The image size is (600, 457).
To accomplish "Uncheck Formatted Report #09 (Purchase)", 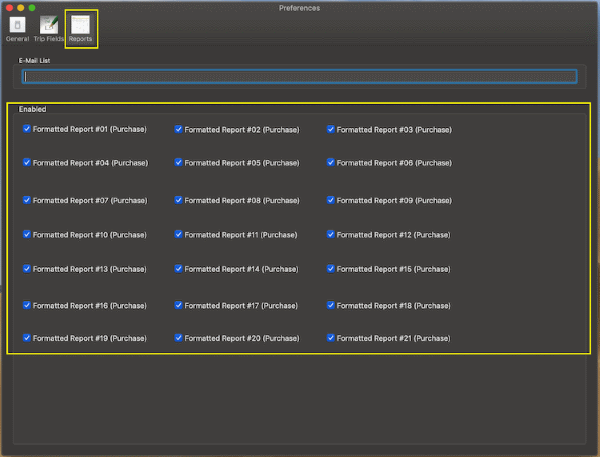I will [331, 200].
